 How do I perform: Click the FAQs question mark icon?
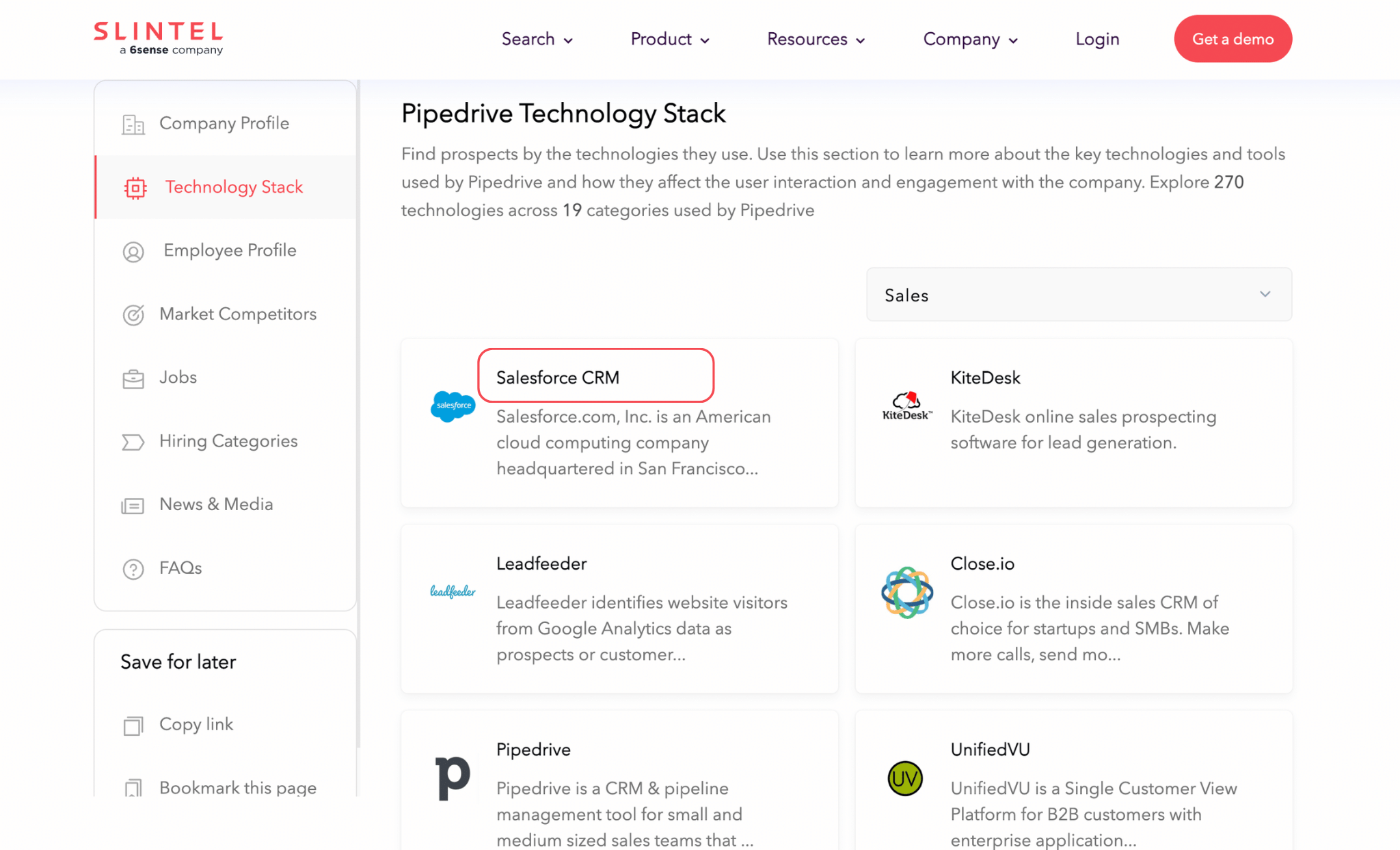point(133,569)
